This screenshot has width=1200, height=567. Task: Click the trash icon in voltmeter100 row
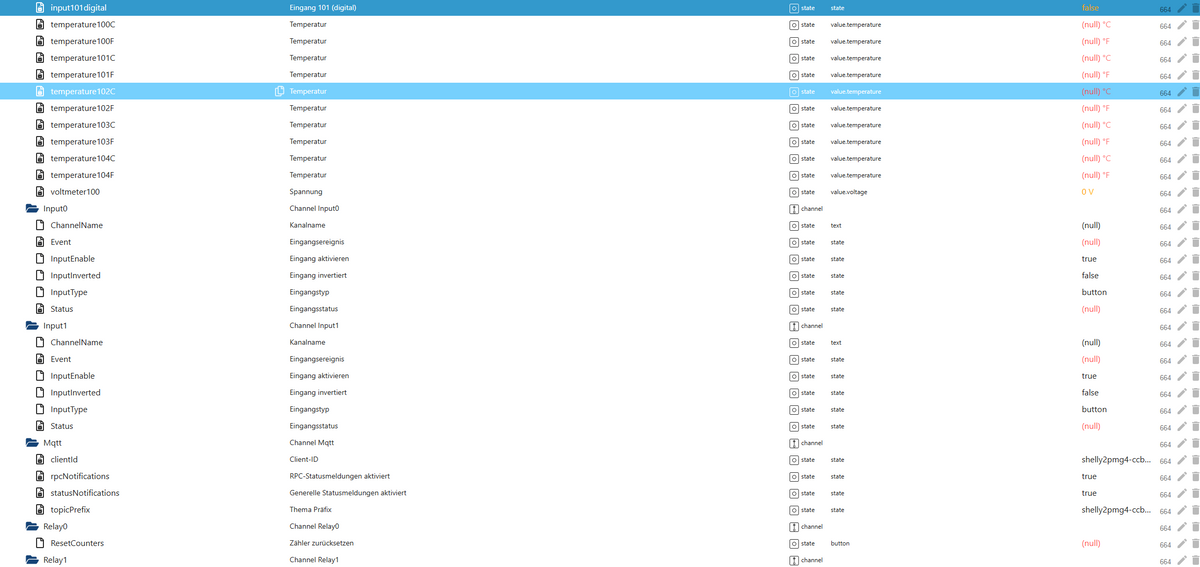[1195, 192]
